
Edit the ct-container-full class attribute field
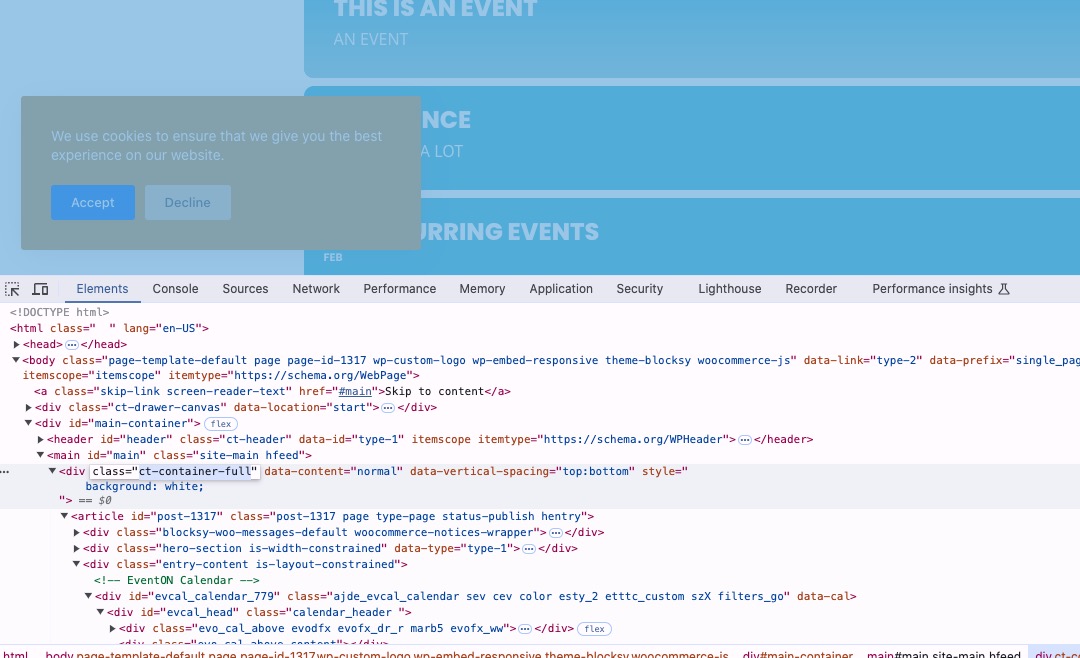(175, 471)
